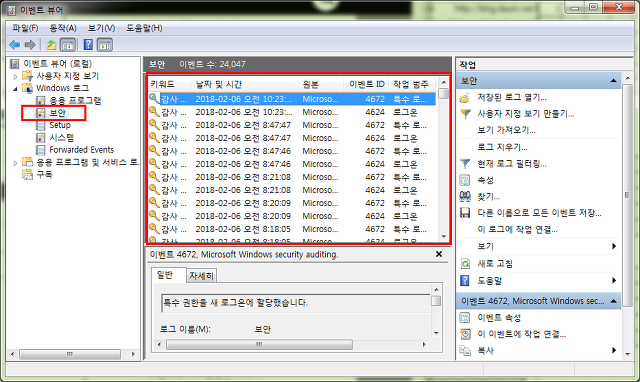Sort by the 키워드 column header
The width and height of the screenshot is (640, 382).
click(x=169, y=84)
